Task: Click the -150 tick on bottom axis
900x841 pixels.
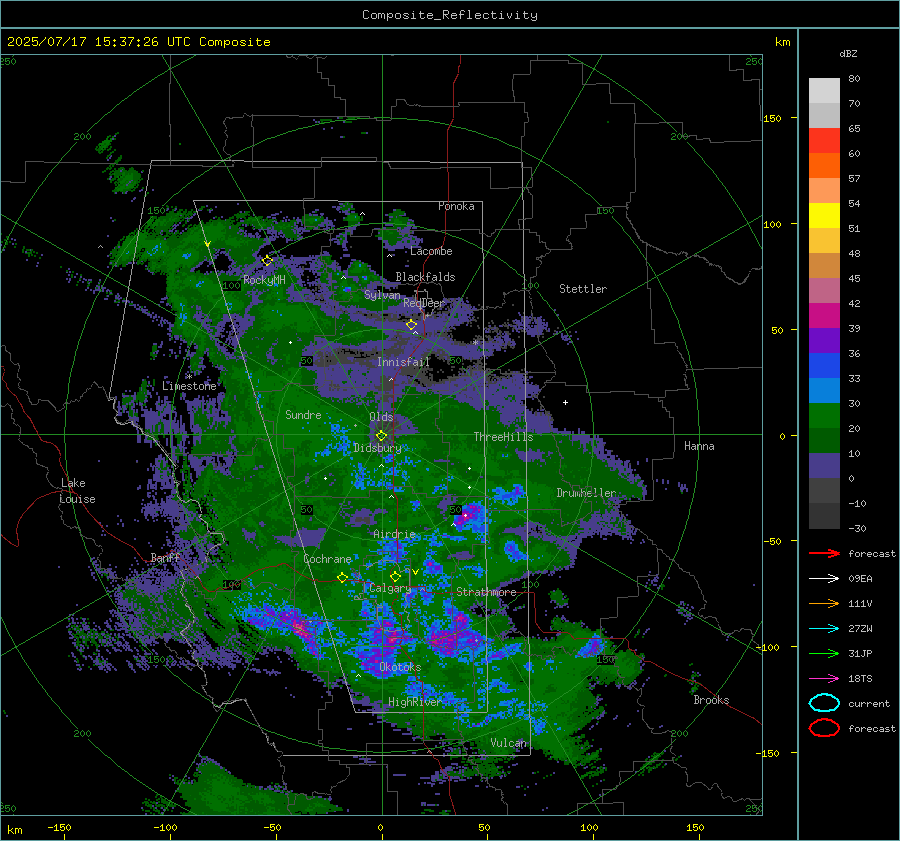Action: [x=59, y=827]
